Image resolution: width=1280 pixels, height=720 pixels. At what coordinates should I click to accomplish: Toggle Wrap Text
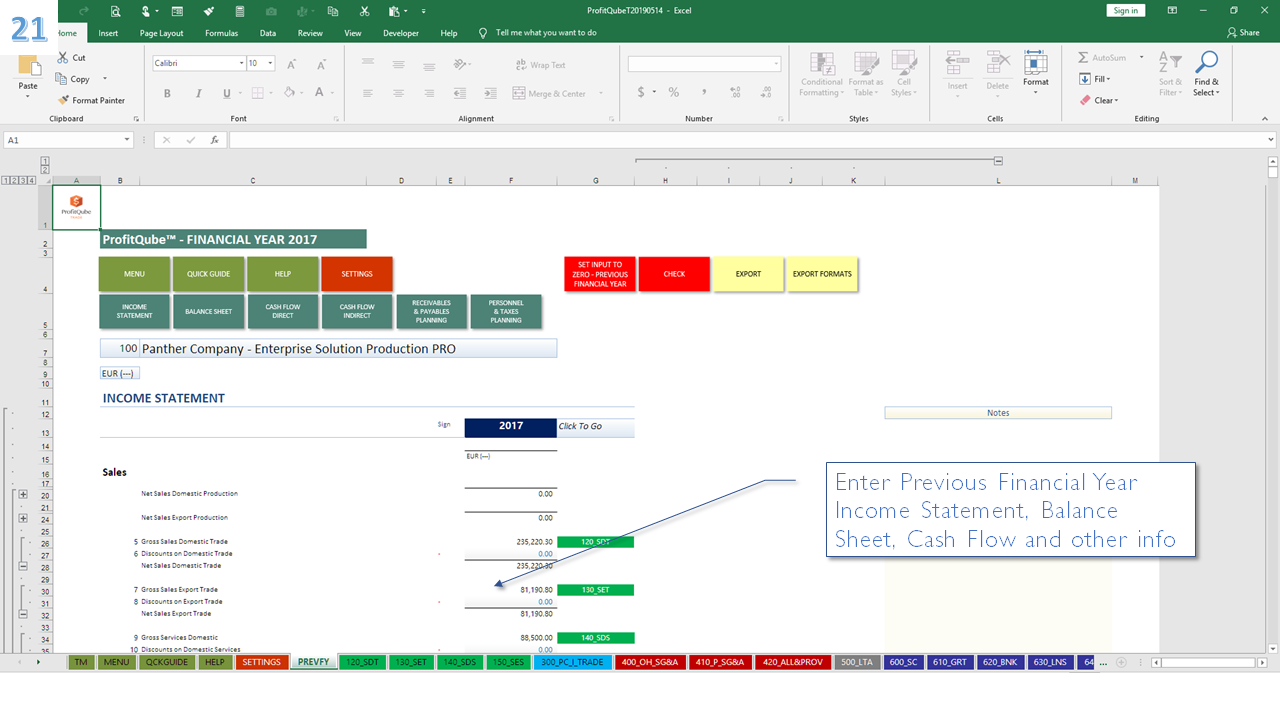point(541,65)
